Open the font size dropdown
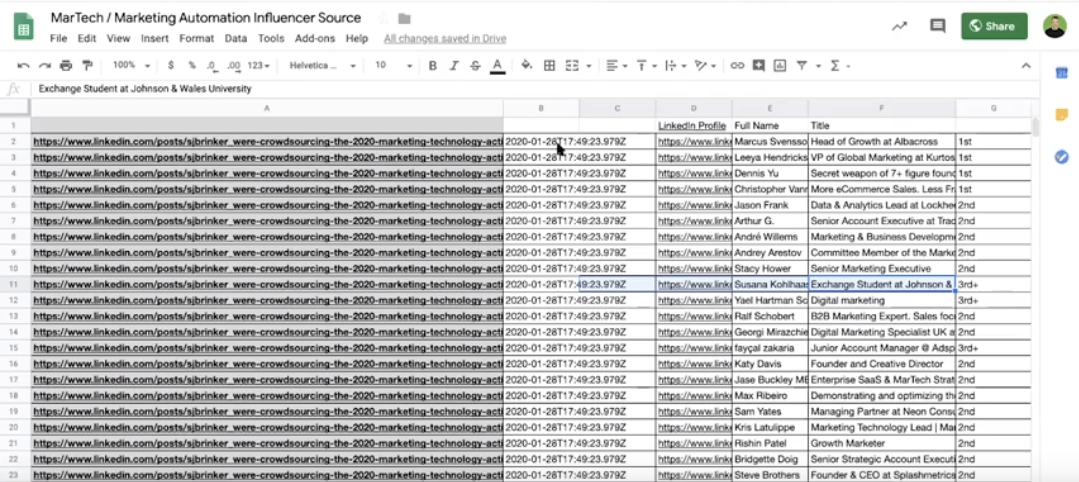This screenshot has width=1079, height=482. tap(394, 65)
